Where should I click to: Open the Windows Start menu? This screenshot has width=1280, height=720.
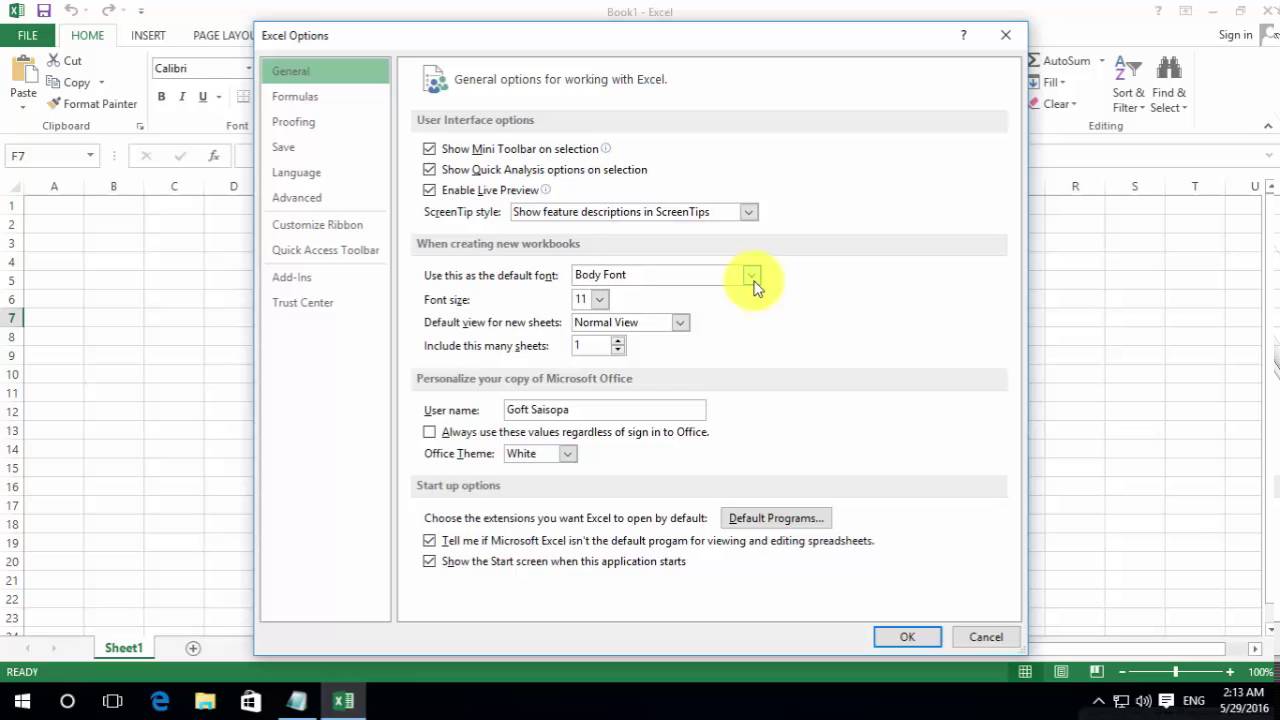tap(21, 701)
